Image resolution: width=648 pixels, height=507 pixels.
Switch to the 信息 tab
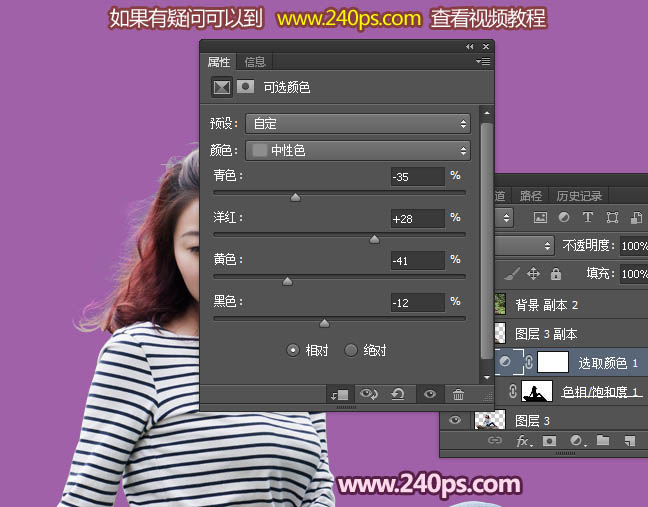[x=255, y=62]
